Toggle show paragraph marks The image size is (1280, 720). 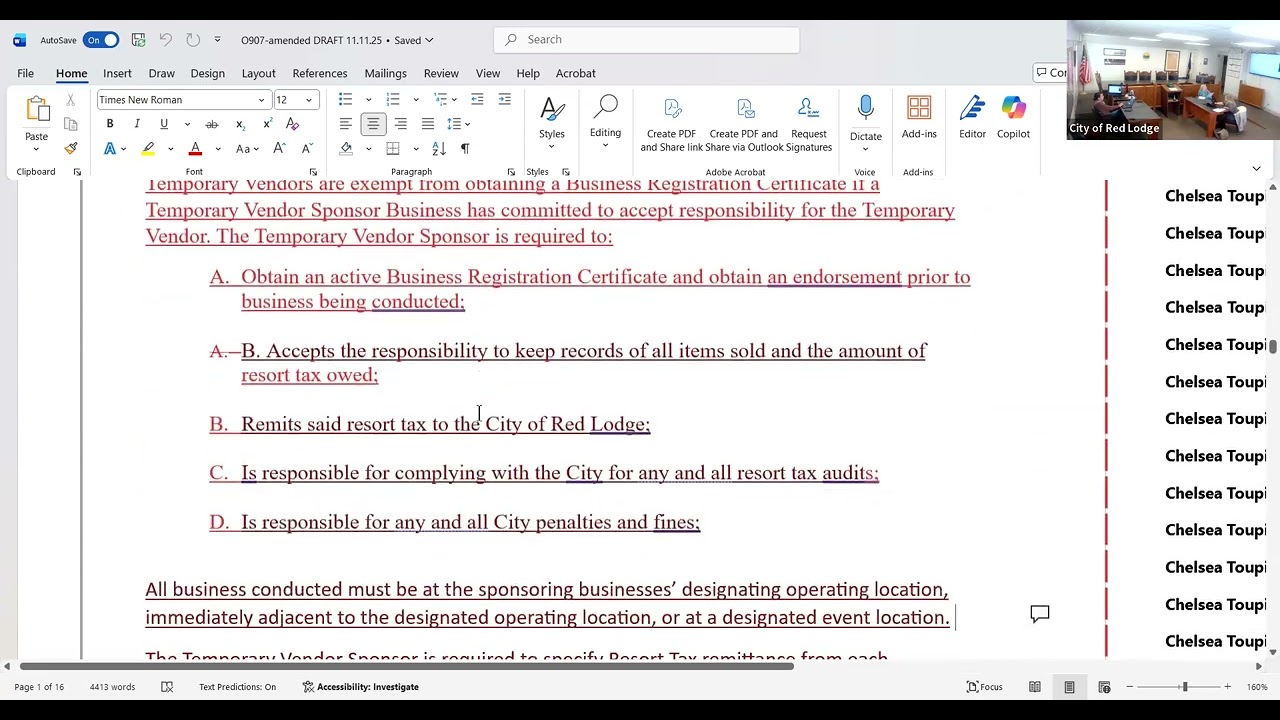[x=465, y=148]
